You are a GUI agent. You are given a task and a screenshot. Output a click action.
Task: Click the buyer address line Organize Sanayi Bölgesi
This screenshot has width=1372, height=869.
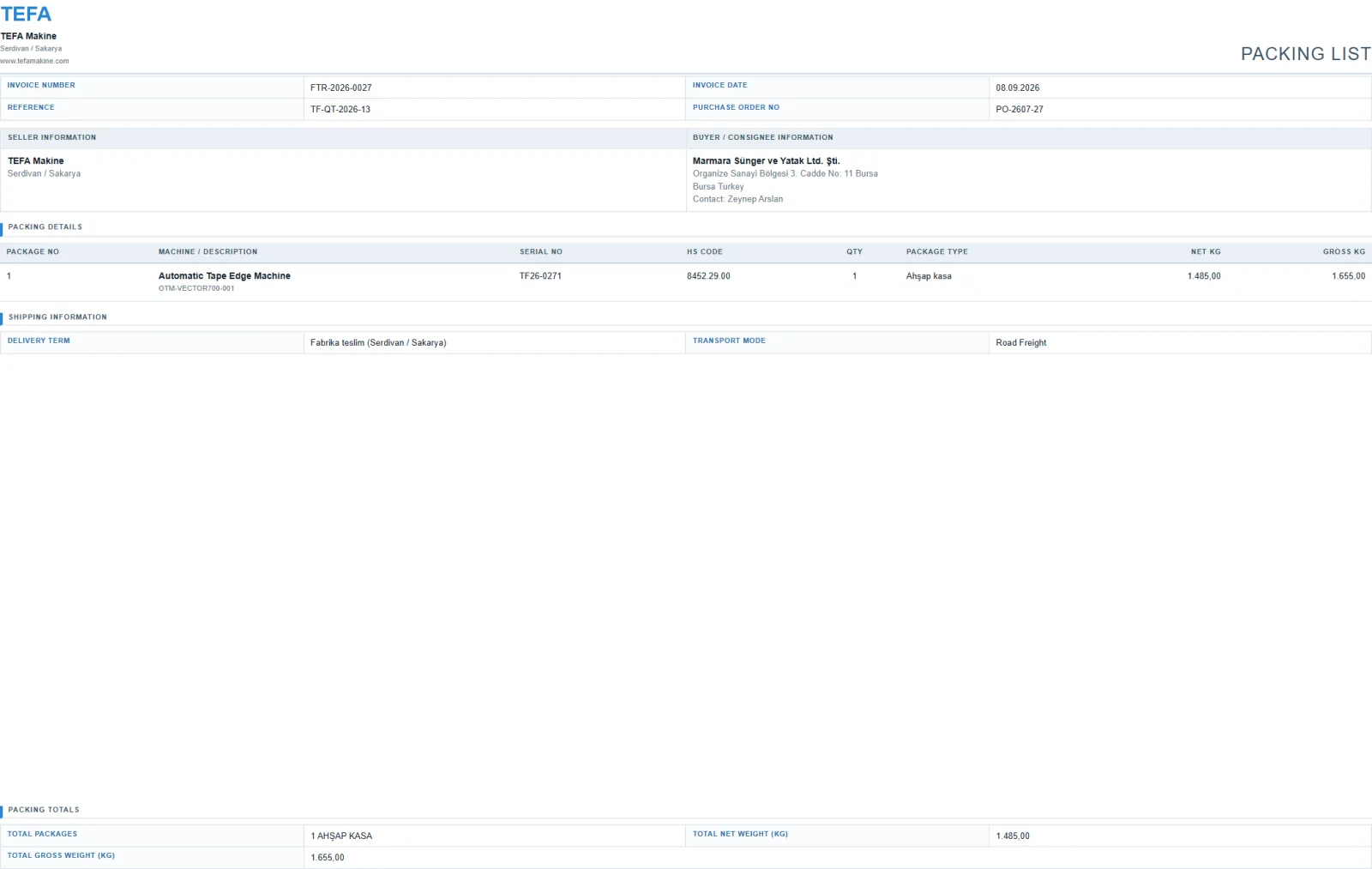(x=785, y=173)
